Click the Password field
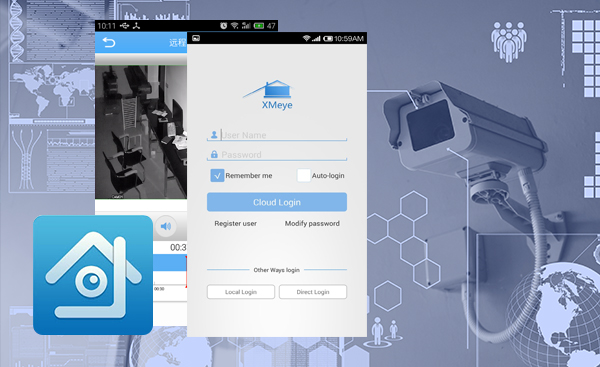This screenshot has height=367, width=600. coord(277,154)
